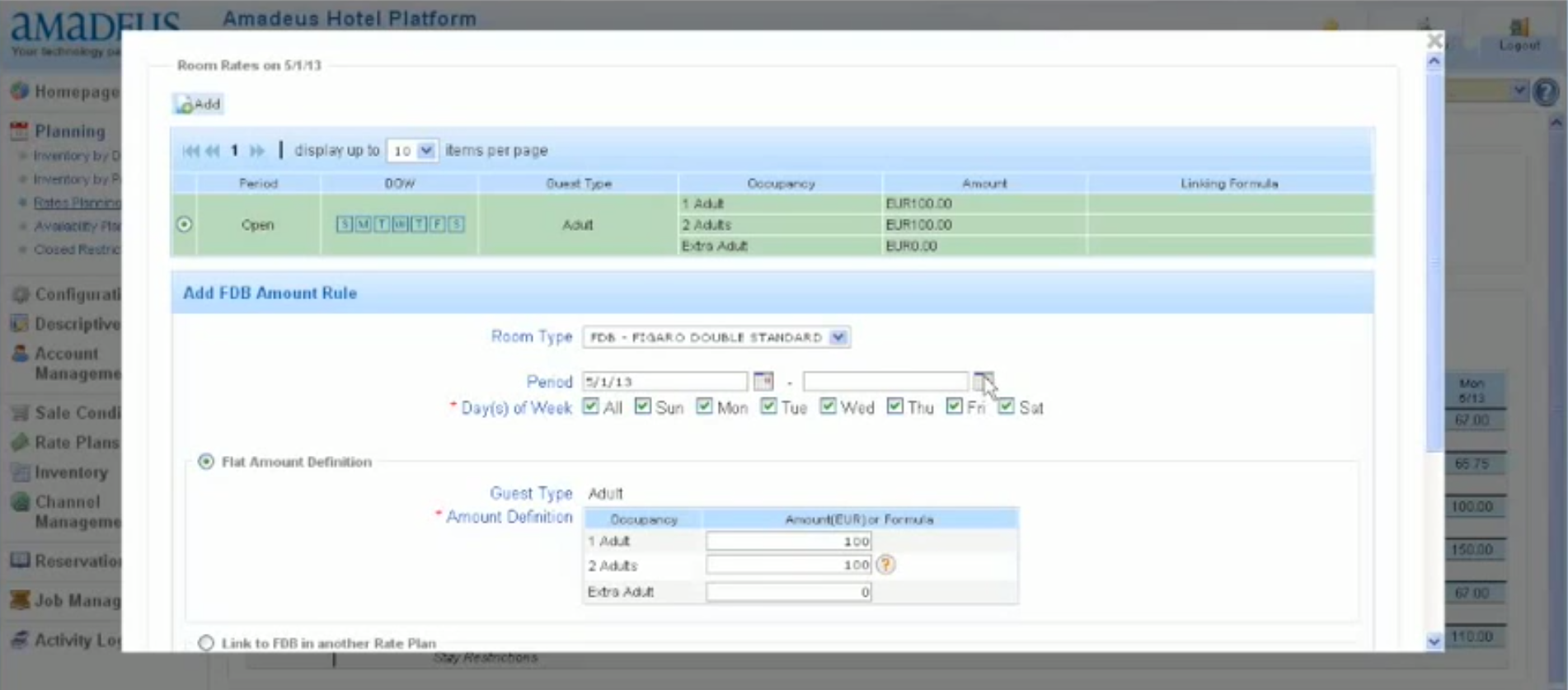This screenshot has width=1568, height=690.
Task: Uncheck the Sat checkbox
Action: coord(1006,406)
